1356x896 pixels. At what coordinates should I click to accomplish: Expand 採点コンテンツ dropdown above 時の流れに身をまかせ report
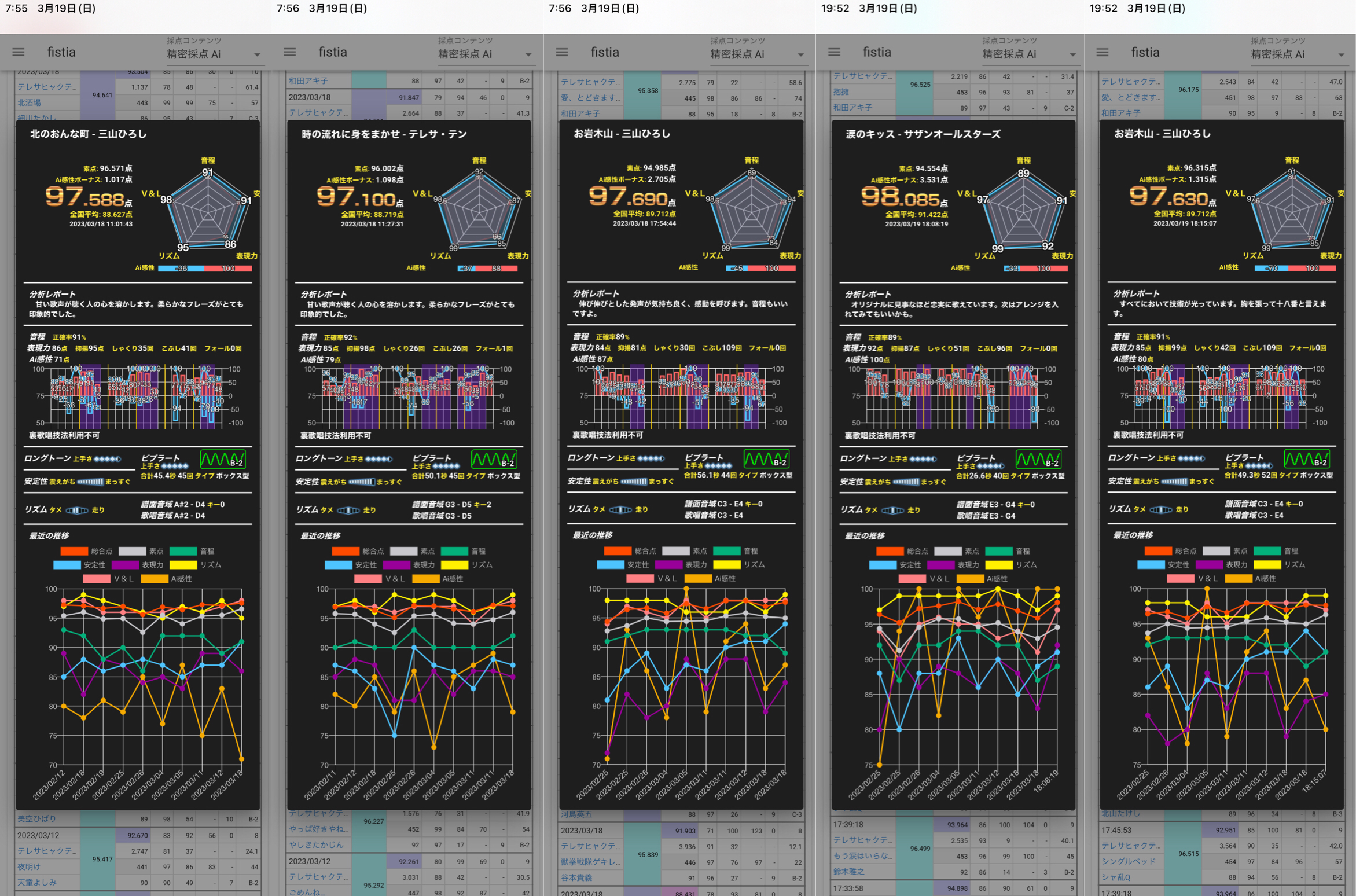pos(484,54)
